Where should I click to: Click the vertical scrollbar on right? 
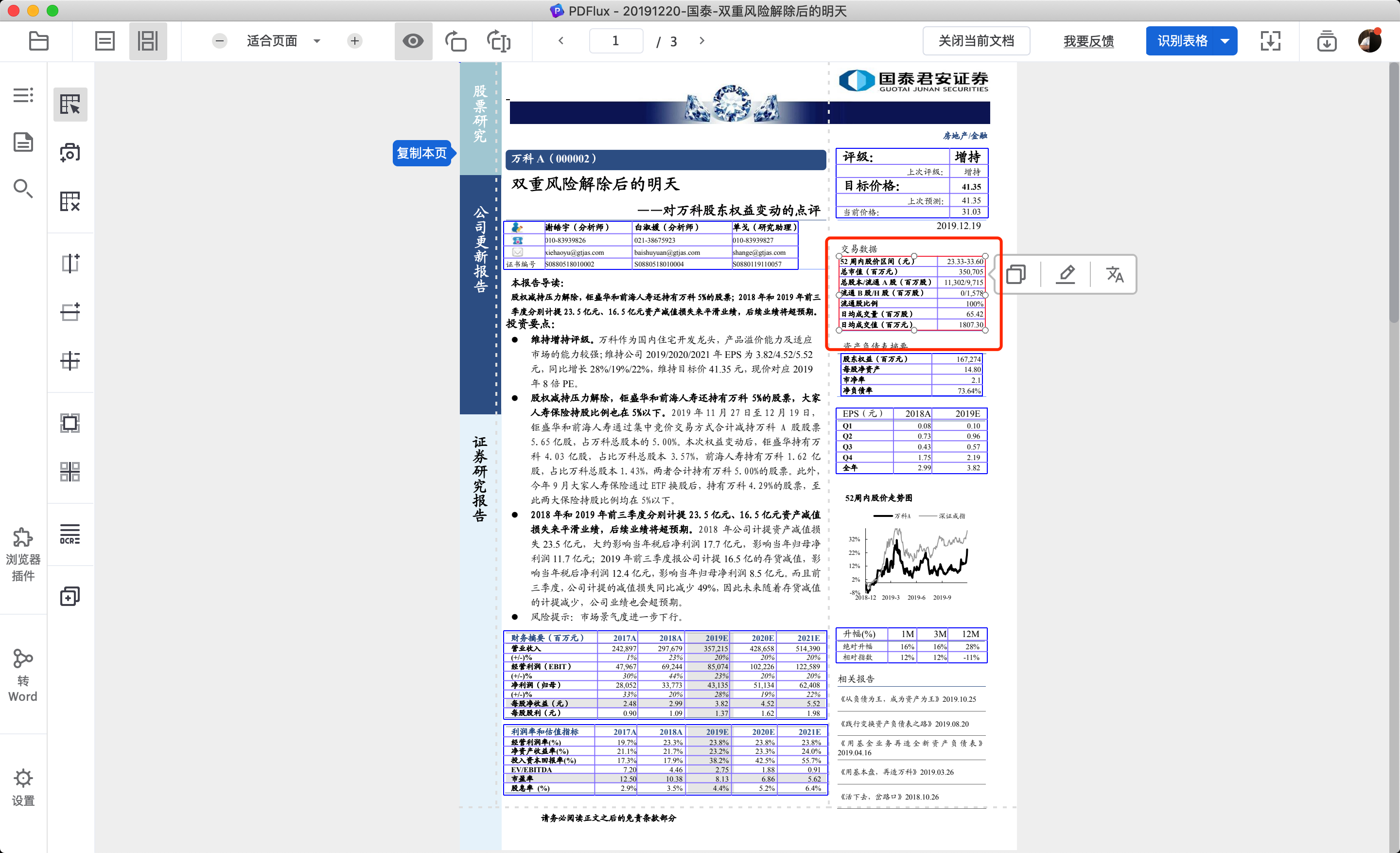1393,193
